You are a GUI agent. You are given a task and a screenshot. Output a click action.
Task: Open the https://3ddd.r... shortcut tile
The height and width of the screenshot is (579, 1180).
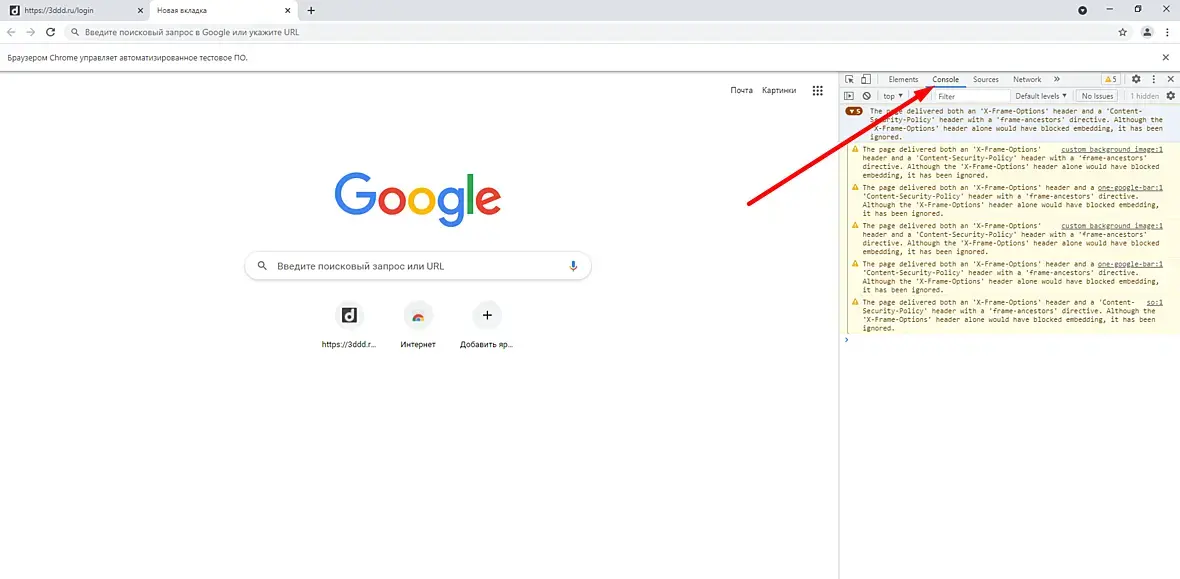(x=349, y=325)
